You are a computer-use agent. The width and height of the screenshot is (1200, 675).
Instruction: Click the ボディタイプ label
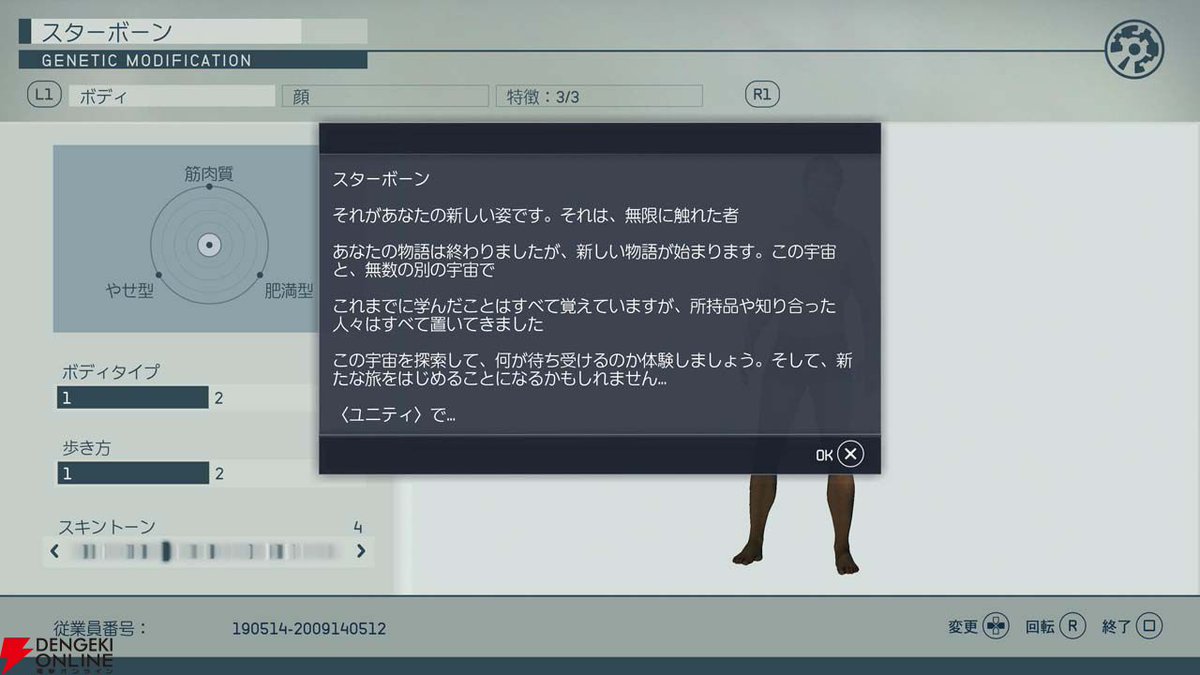pyautogui.click(x=109, y=372)
